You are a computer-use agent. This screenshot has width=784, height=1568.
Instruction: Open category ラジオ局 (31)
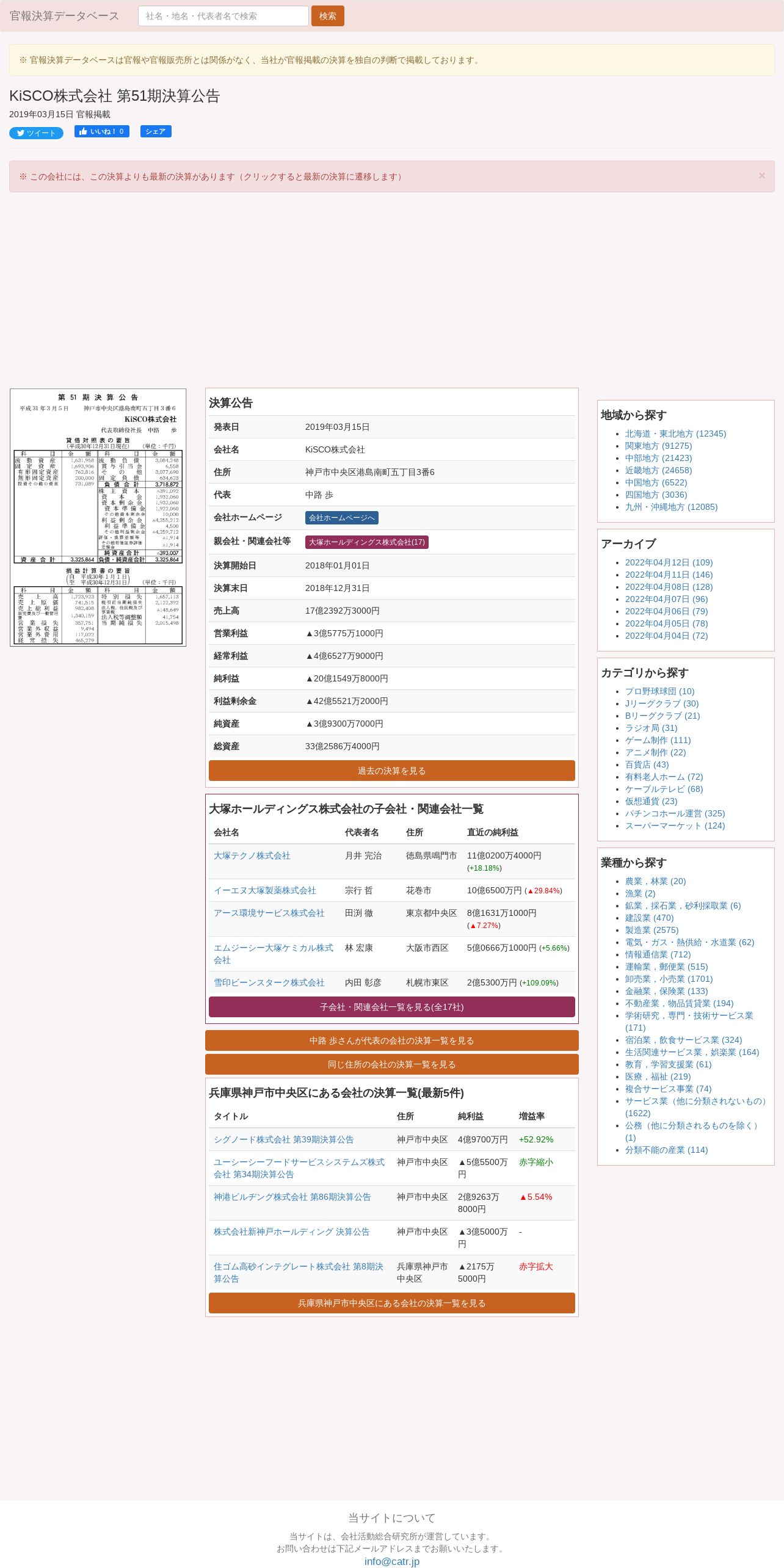(651, 728)
